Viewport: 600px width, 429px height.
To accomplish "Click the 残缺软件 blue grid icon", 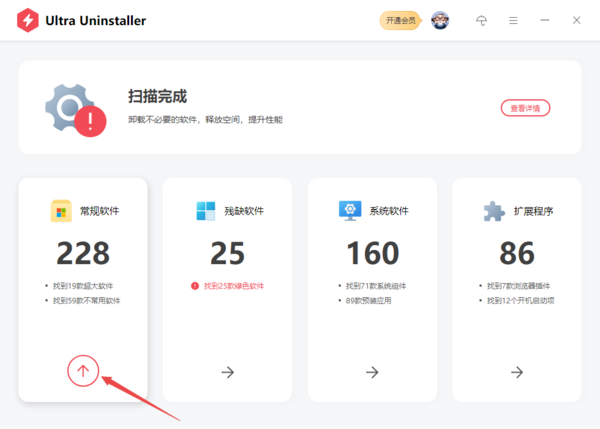I will (206, 211).
